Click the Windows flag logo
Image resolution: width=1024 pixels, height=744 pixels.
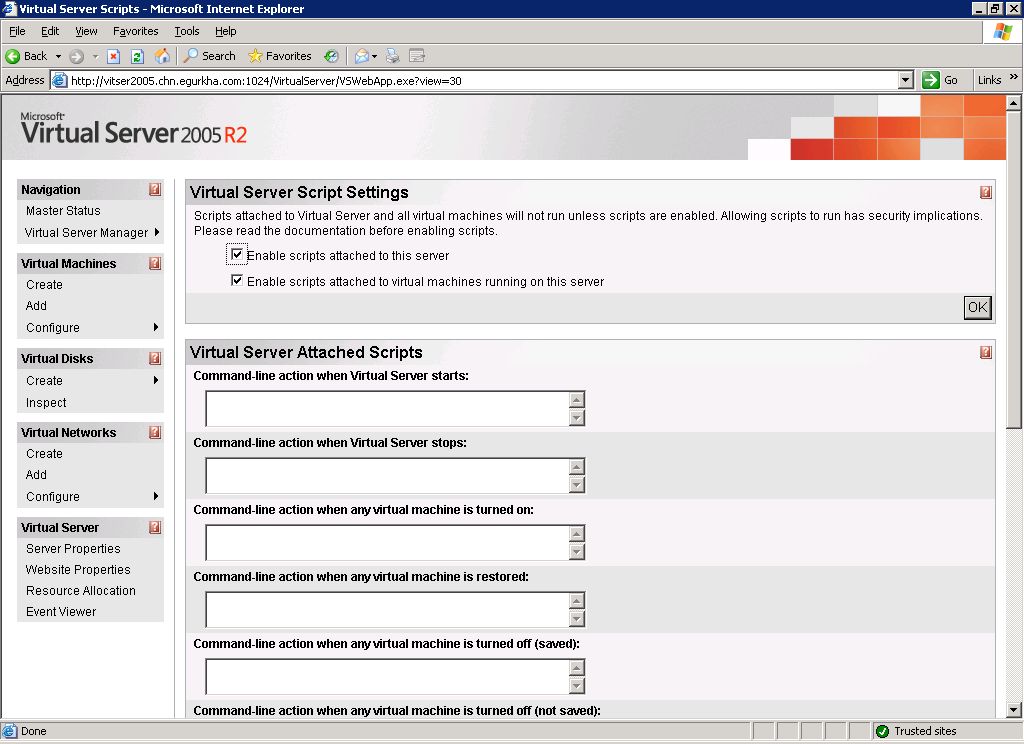pos(1002,31)
